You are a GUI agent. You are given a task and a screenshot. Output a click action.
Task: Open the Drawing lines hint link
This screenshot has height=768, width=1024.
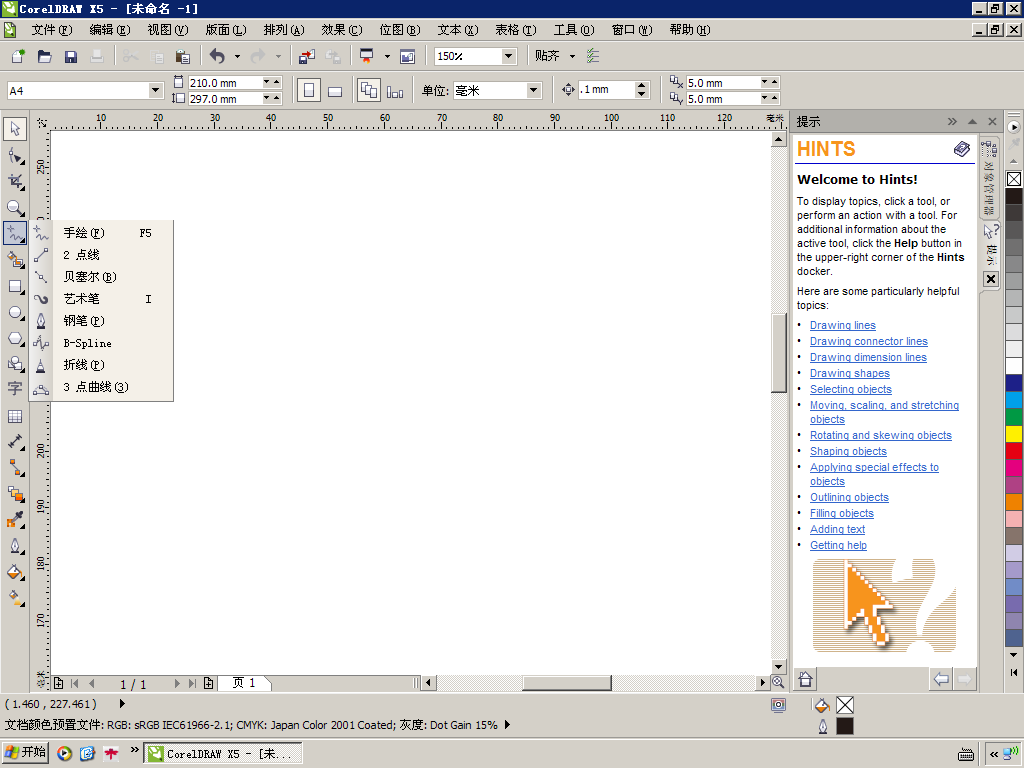842,325
